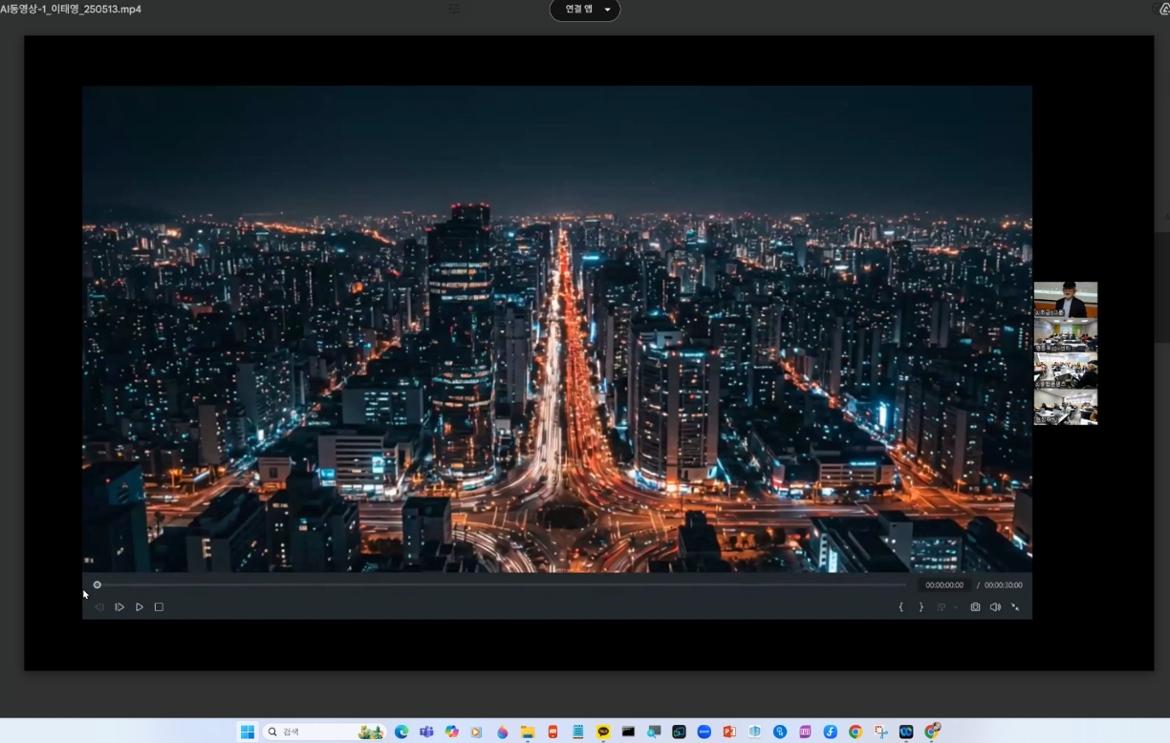Click the playhead at timeline start
1170x743 pixels.
[97, 585]
